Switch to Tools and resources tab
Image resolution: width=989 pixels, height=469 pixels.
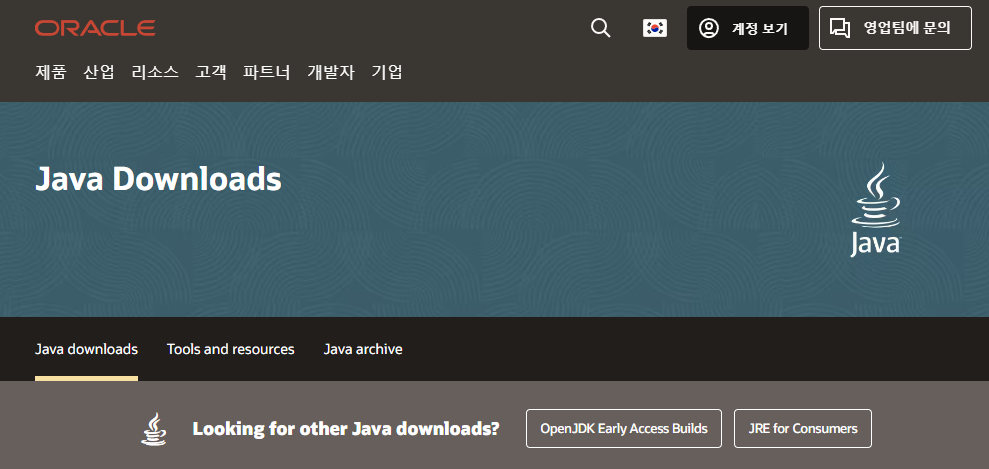click(231, 349)
